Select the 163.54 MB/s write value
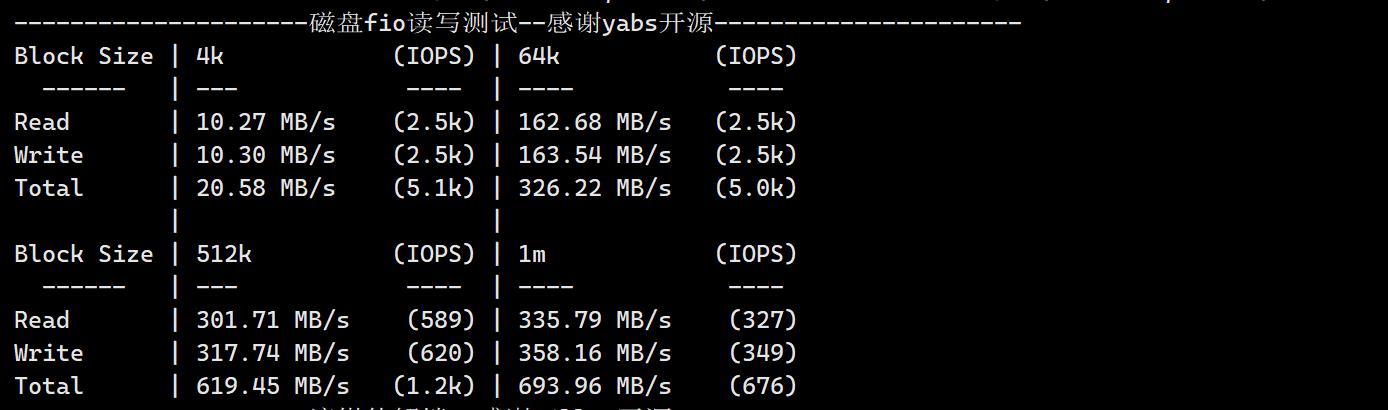1388x410 pixels. pos(594,155)
